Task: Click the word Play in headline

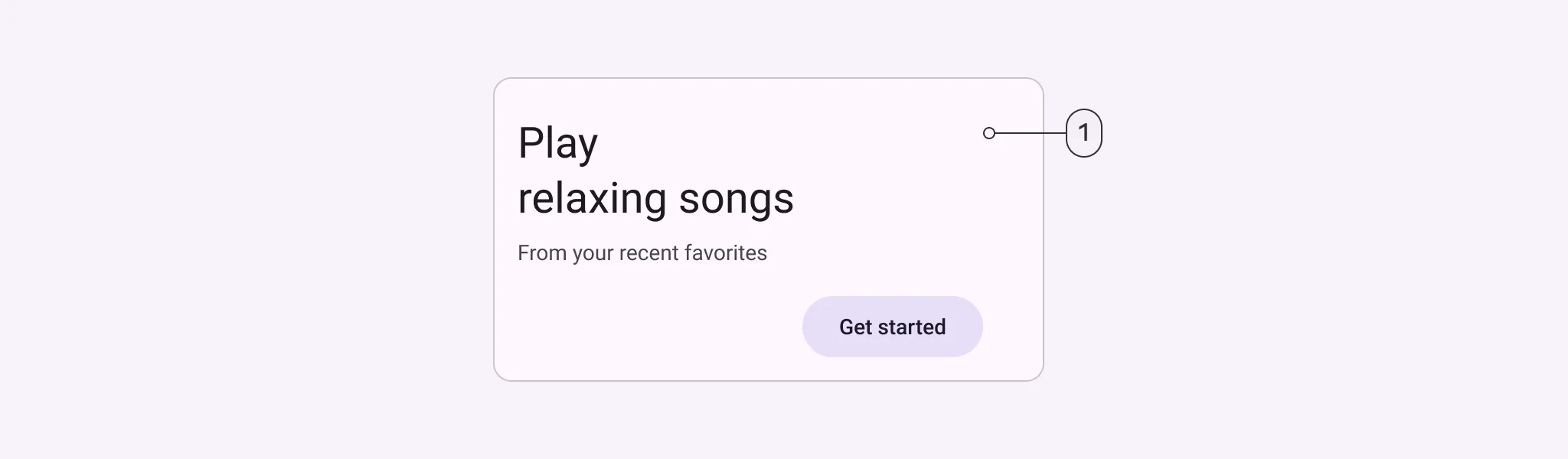Action: 557,143
